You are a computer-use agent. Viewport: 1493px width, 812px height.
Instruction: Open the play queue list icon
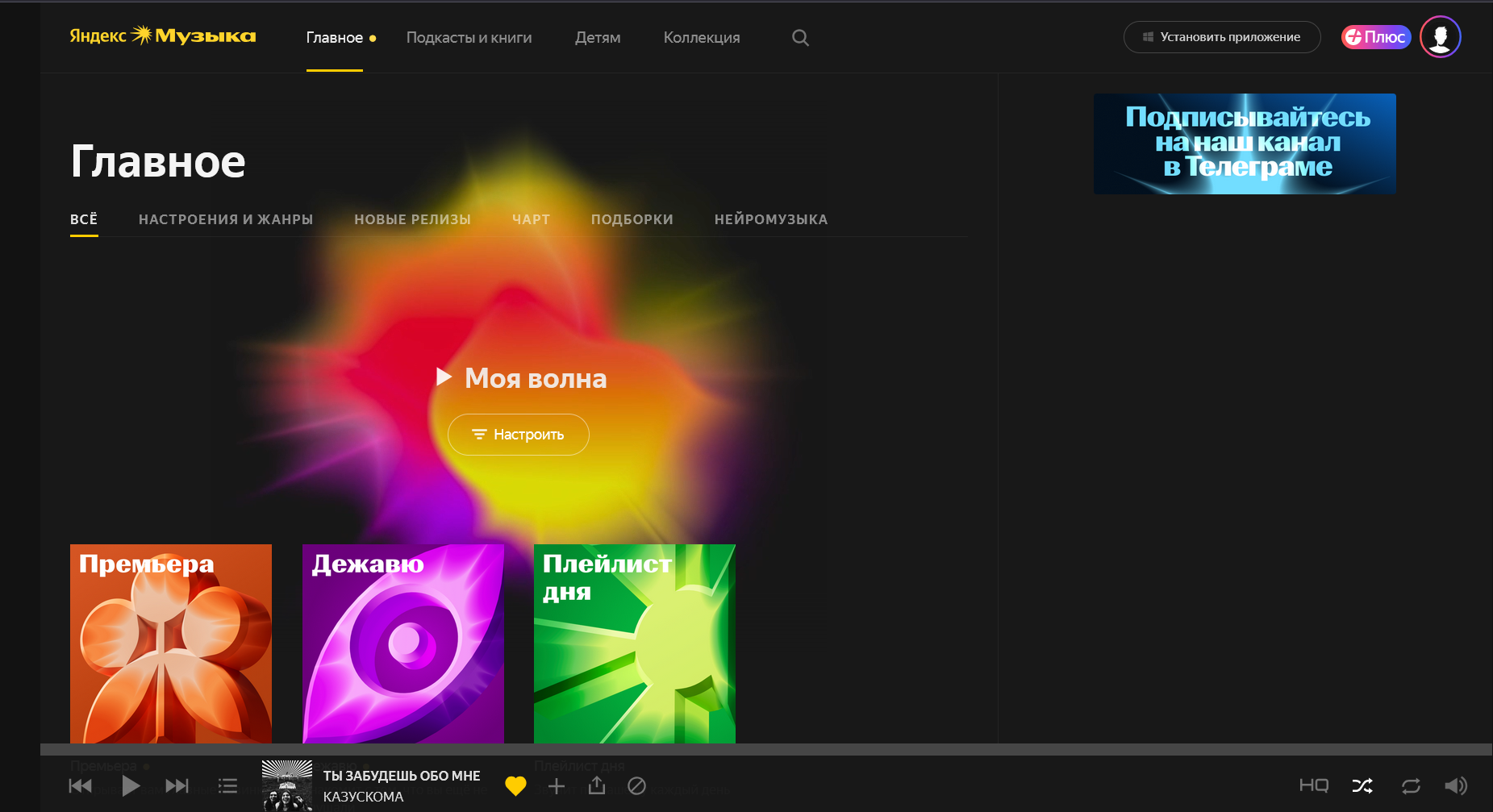(x=228, y=785)
